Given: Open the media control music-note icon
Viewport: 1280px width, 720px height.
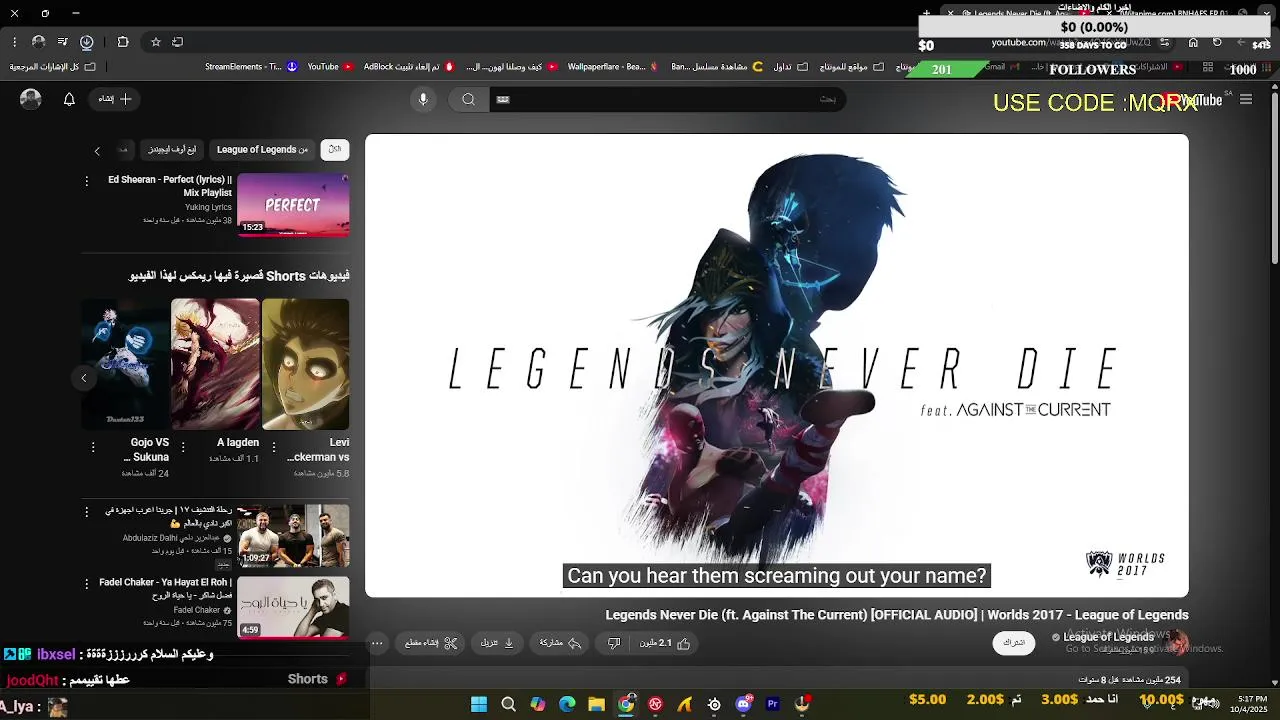Looking at the screenshot, I should point(62,42).
